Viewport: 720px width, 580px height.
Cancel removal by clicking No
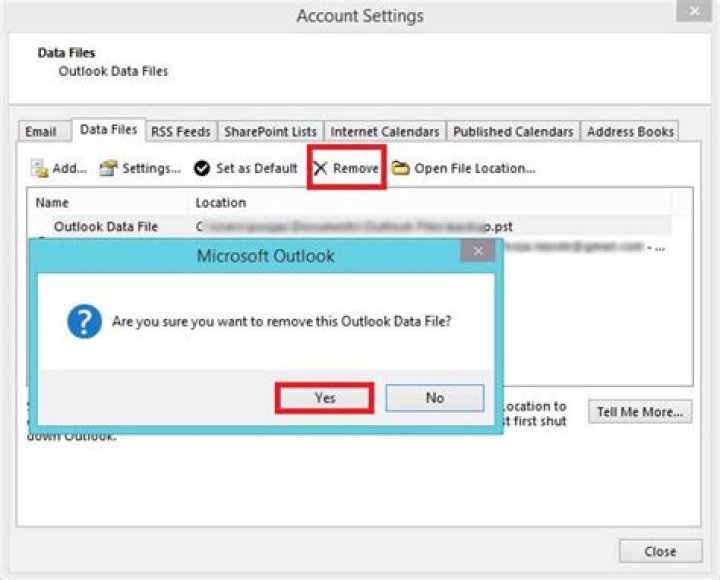tap(434, 397)
